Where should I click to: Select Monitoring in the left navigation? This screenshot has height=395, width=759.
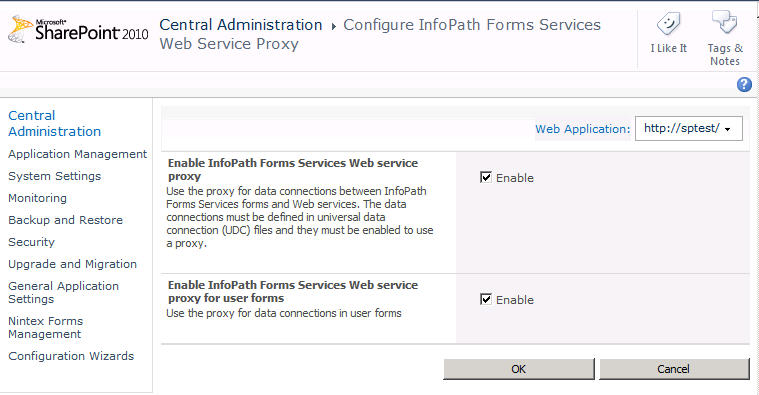(37, 198)
